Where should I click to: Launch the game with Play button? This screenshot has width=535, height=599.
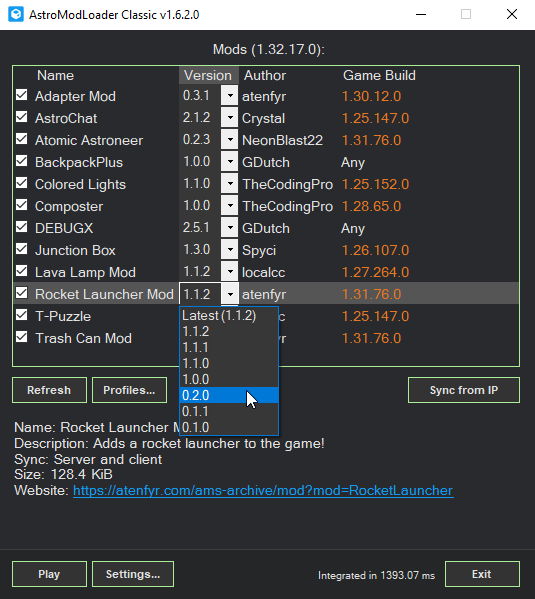tap(49, 574)
